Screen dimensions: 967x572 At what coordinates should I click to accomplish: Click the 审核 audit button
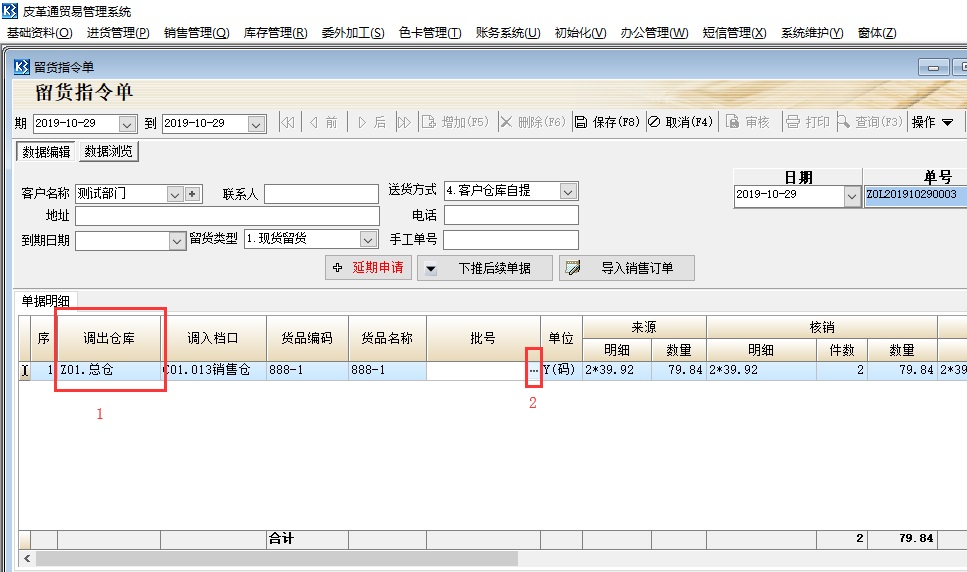(x=748, y=122)
